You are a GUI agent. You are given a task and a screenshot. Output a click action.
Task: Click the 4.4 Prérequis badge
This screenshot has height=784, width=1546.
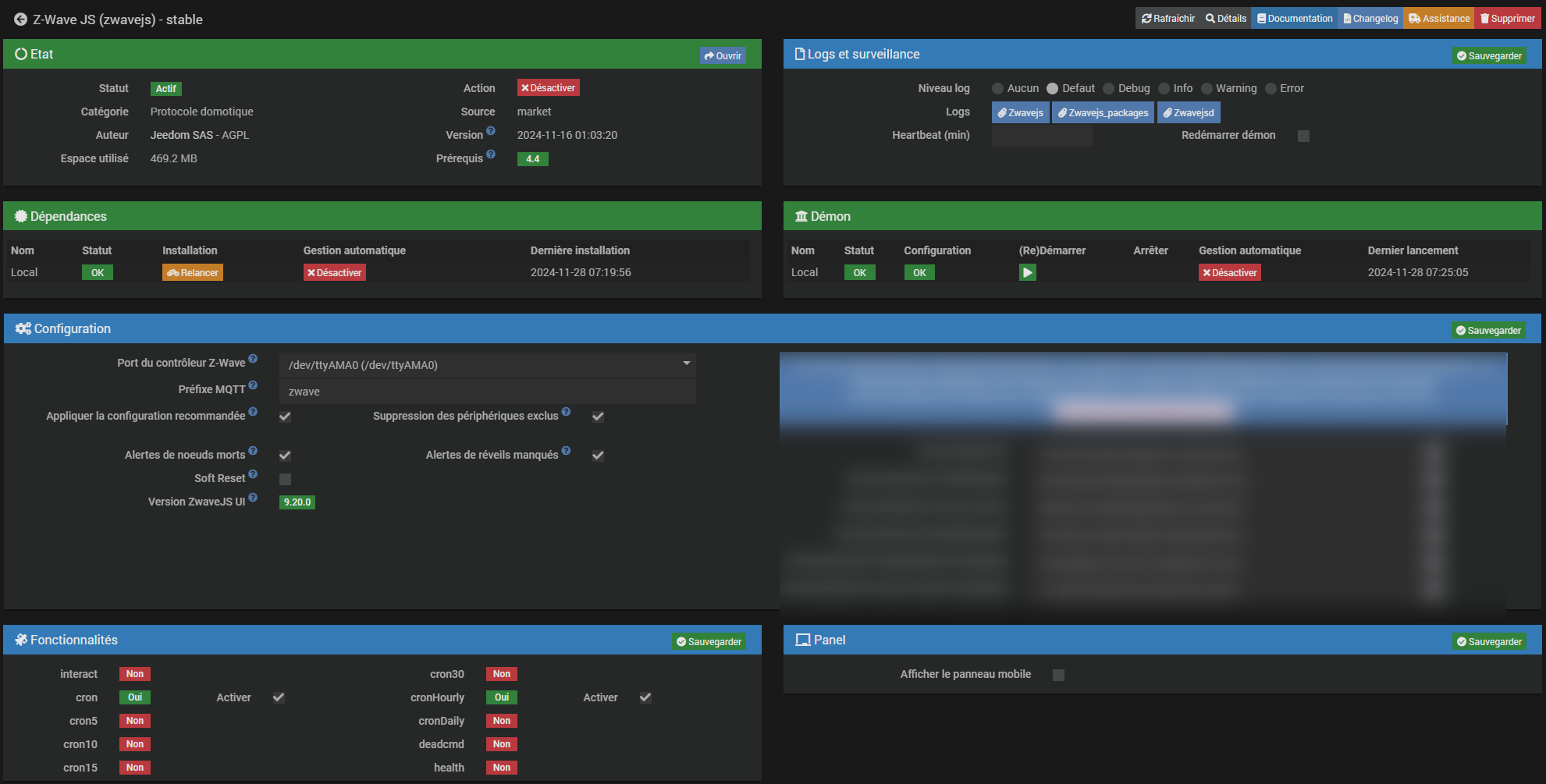533,159
